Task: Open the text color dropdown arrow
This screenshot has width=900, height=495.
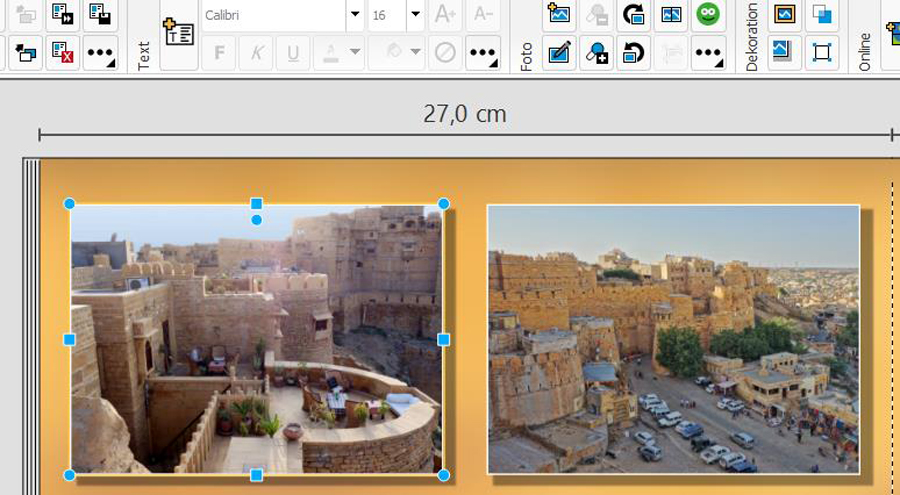Action: click(x=355, y=52)
